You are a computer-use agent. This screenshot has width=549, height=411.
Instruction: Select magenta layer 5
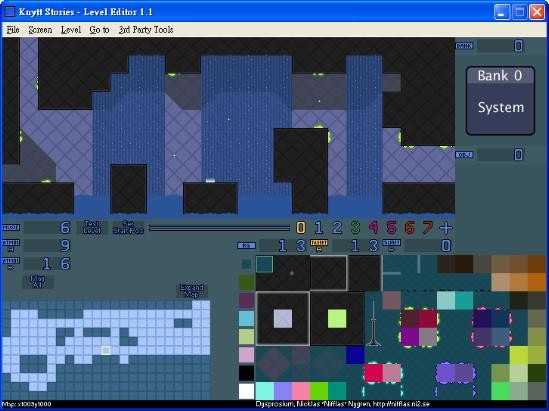(391, 228)
